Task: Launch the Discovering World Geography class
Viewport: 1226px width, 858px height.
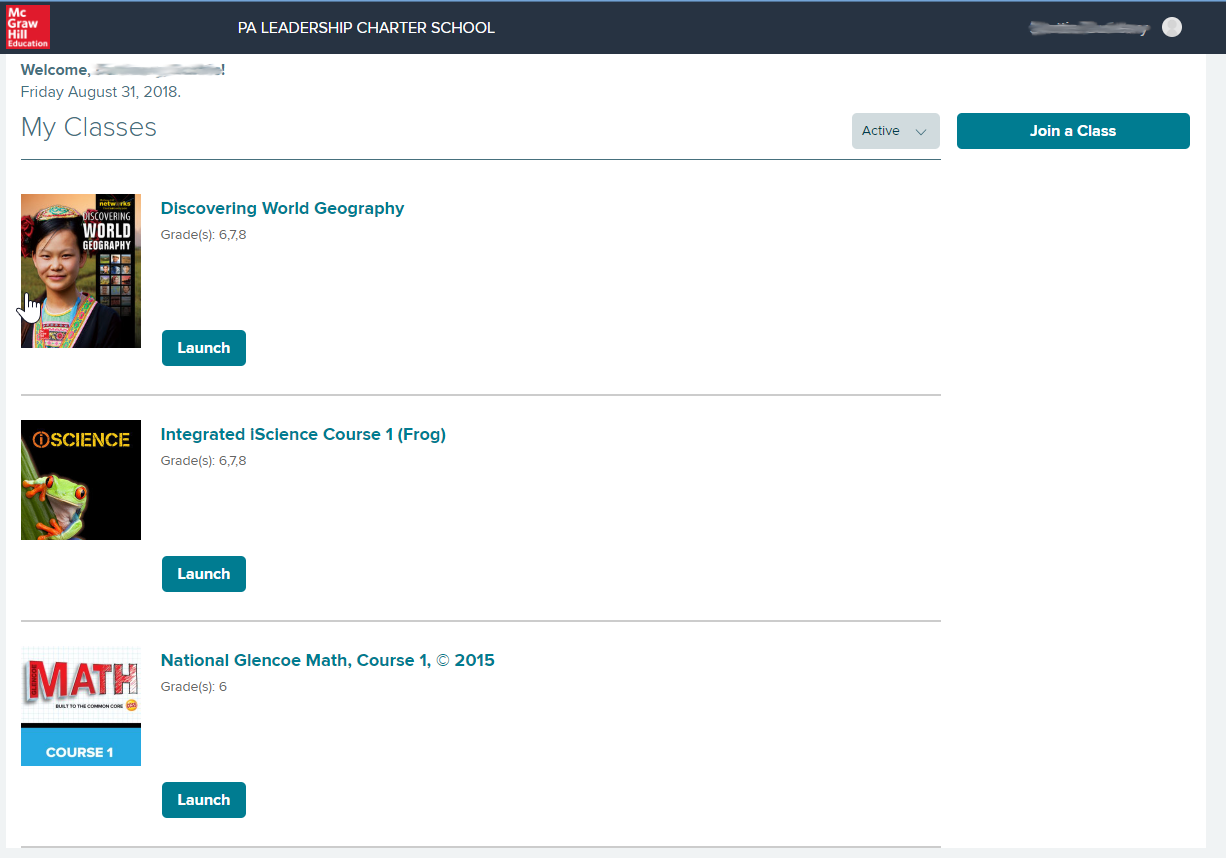Action: 204,348
